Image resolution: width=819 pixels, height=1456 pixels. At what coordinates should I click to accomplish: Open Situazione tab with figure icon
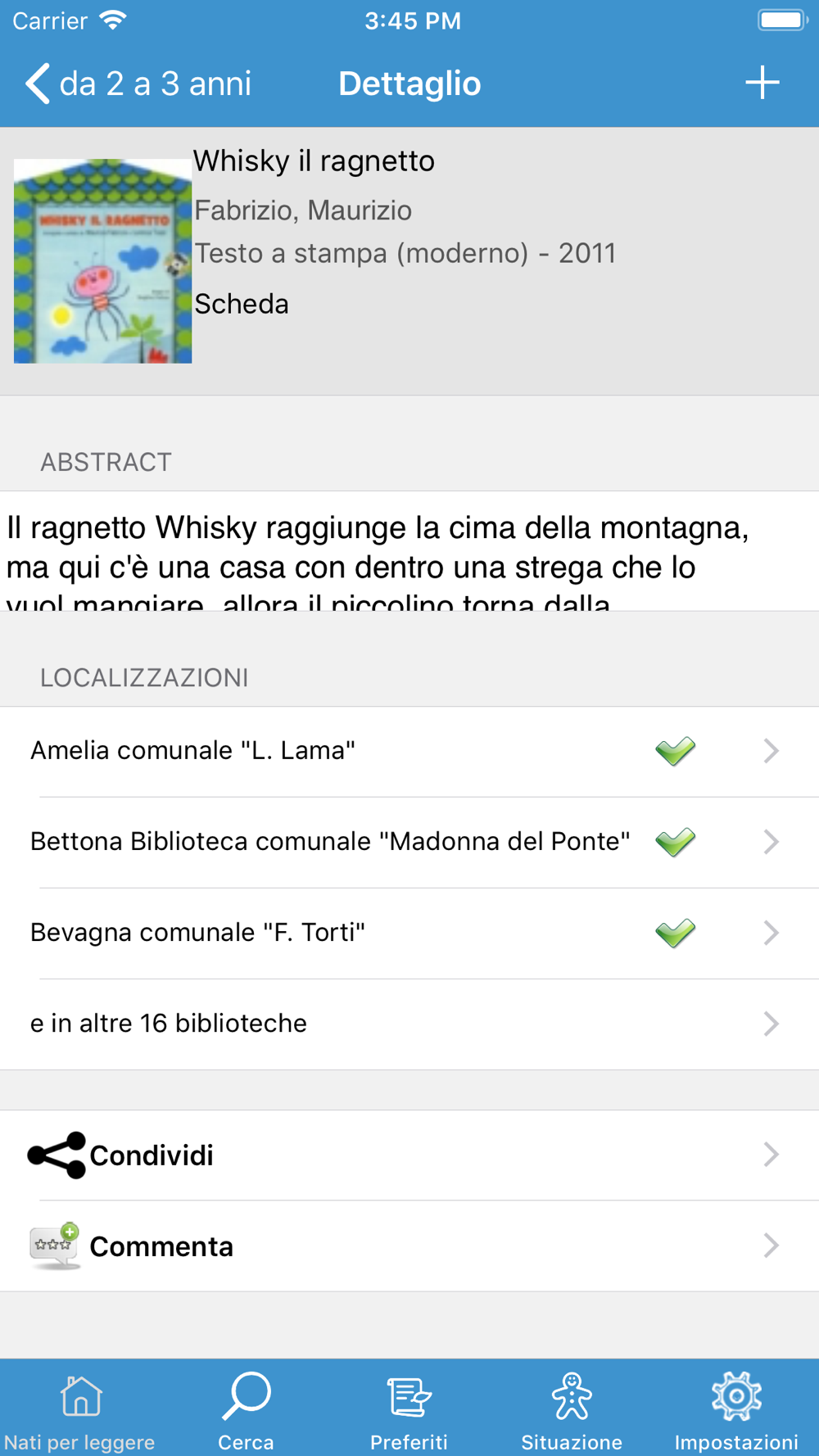572,1409
